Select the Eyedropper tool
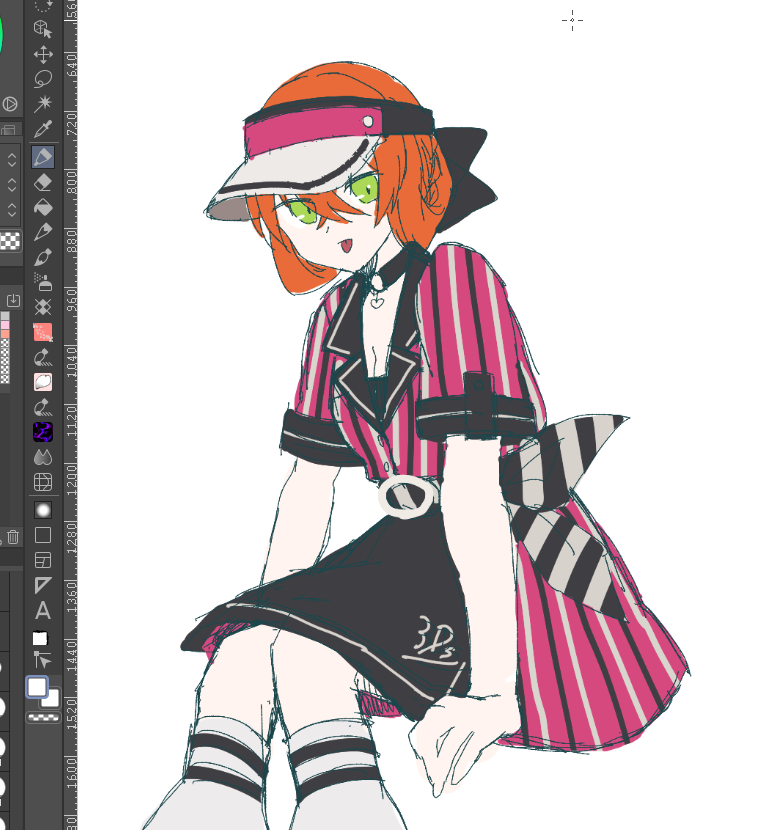This screenshot has height=830, width=775. [43, 129]
